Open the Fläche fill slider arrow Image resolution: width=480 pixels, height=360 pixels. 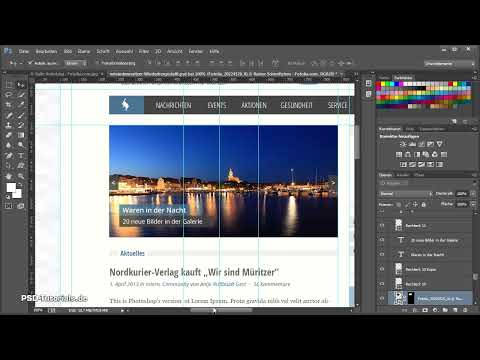point(473,204)
